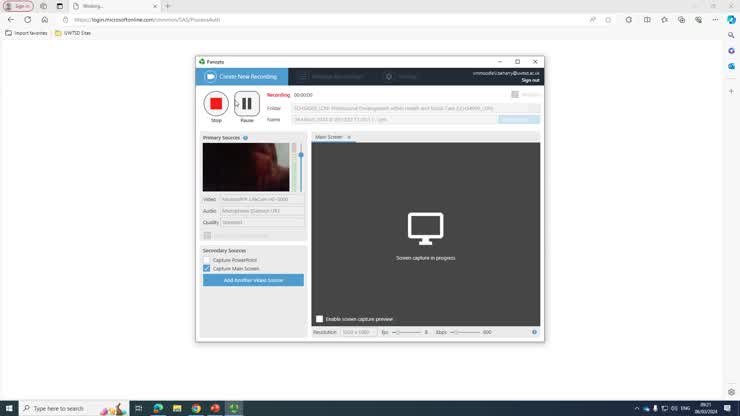This screenshot has height=416, width=740.
Task: Click the Edge address bar
Action: [326, 20]
